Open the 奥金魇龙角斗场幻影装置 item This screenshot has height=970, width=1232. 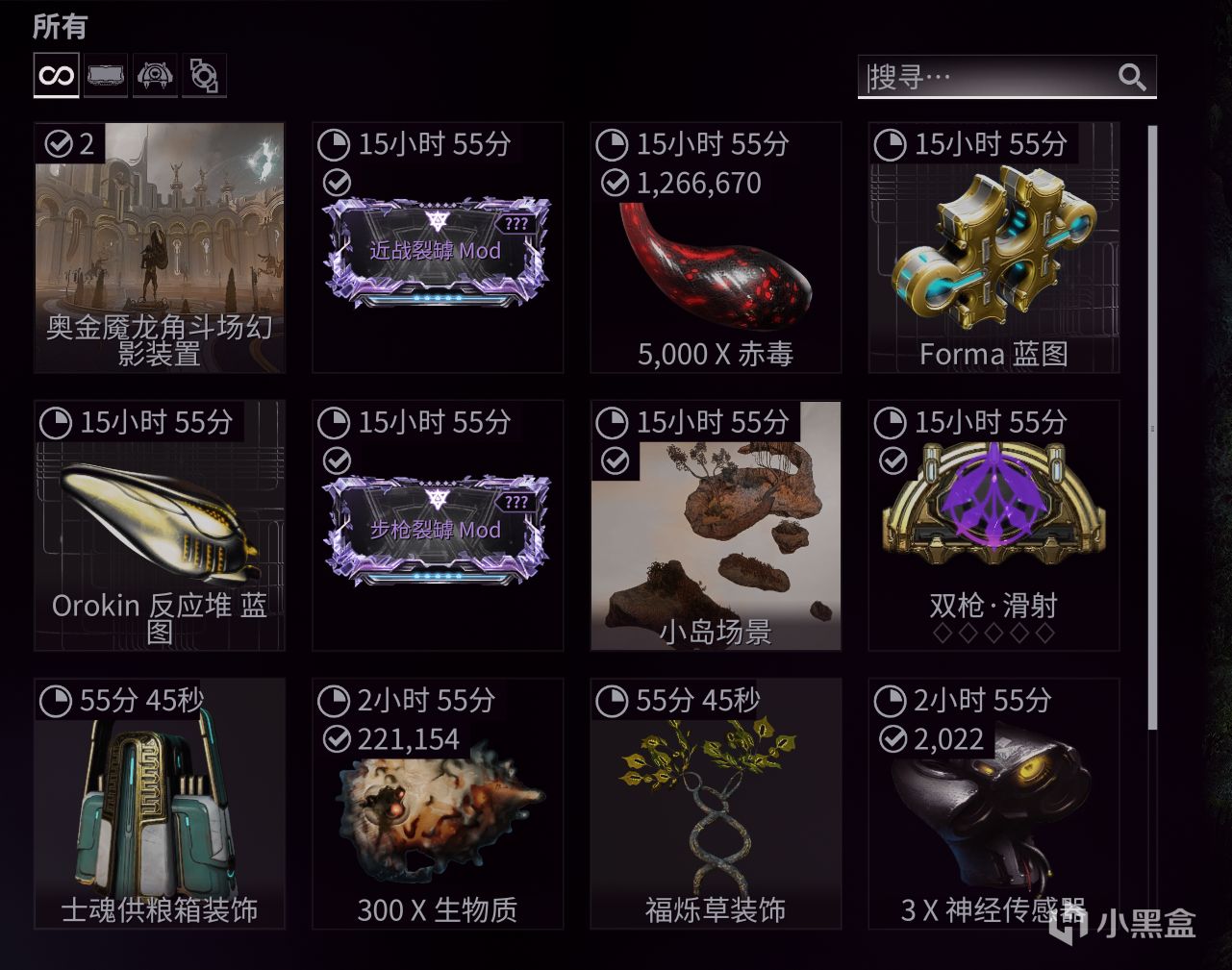[x=160, y=248]
